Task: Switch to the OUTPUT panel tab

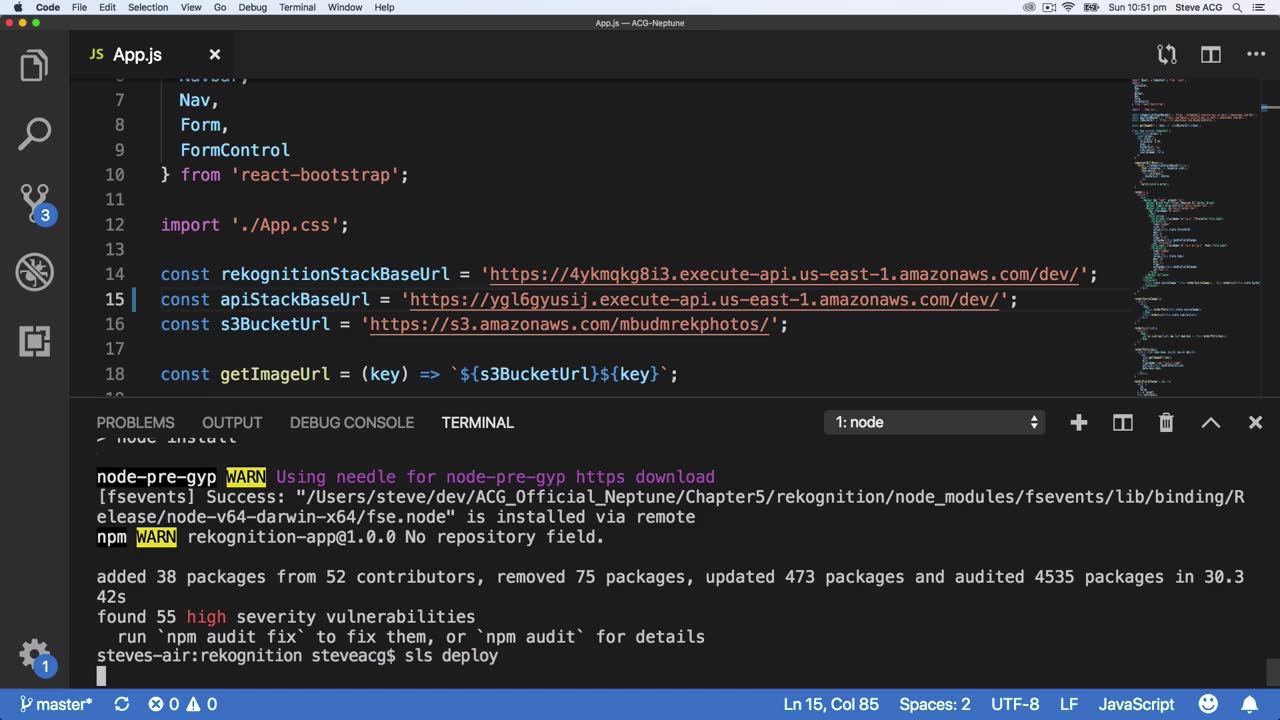Action: pos(232,423)
